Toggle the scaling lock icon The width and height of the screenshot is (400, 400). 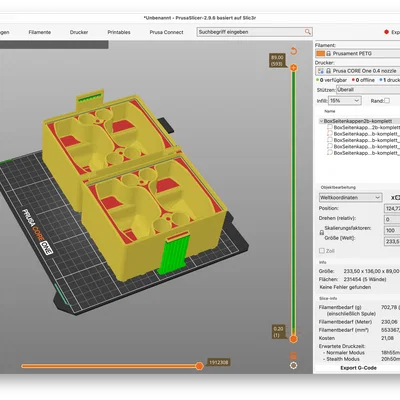click(322, 233)
